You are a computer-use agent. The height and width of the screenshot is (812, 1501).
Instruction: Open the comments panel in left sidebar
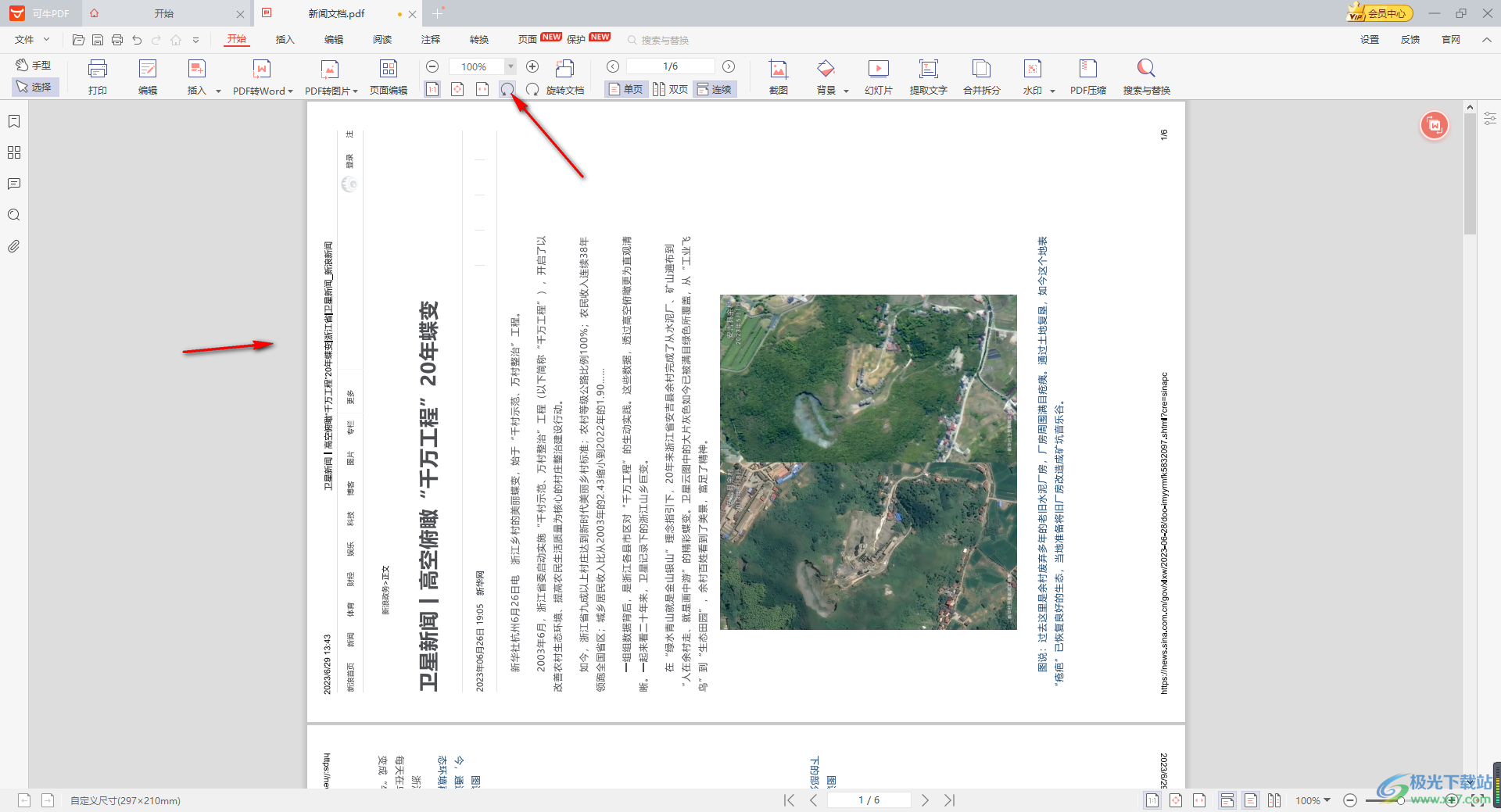tap(14, 184)
